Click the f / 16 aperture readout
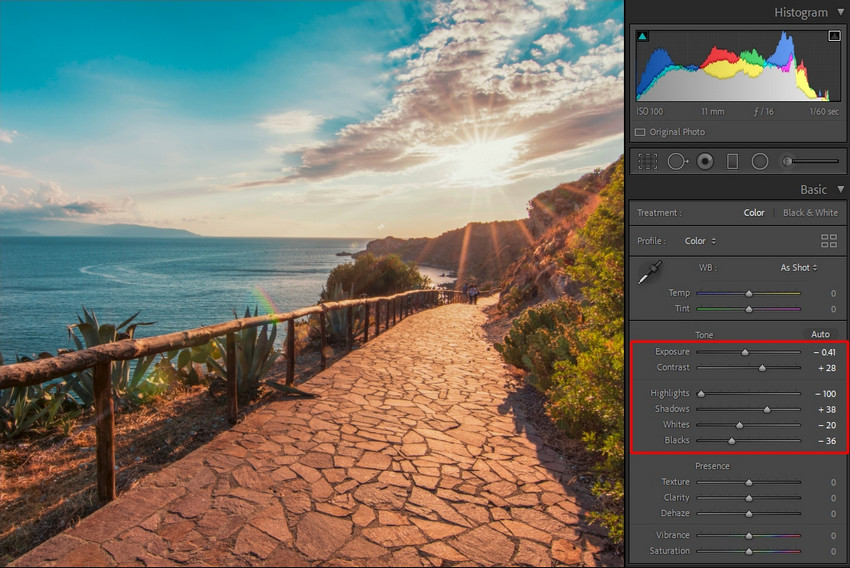 [763, 112]
